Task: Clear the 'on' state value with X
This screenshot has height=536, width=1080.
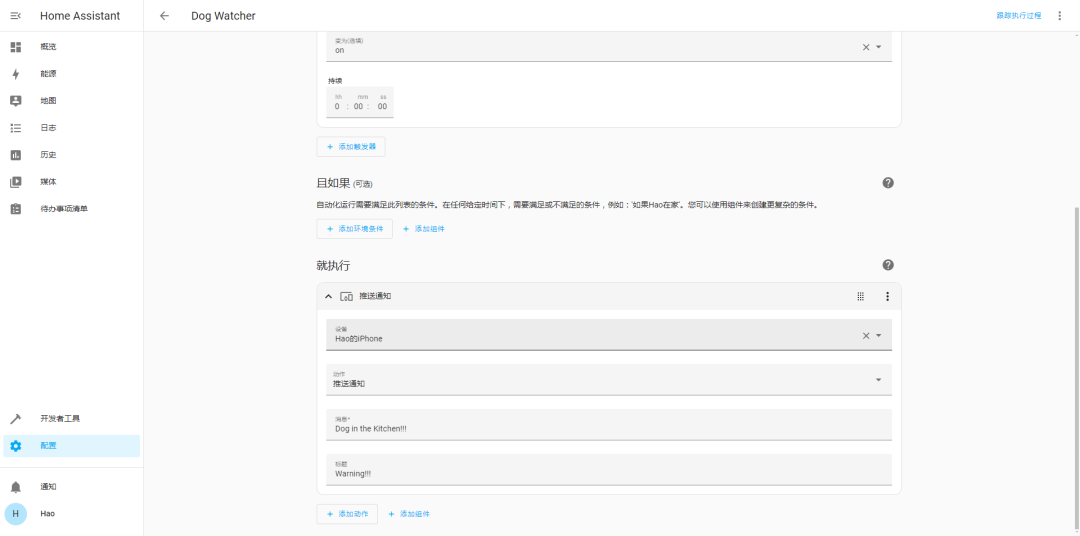Action: 866,47
